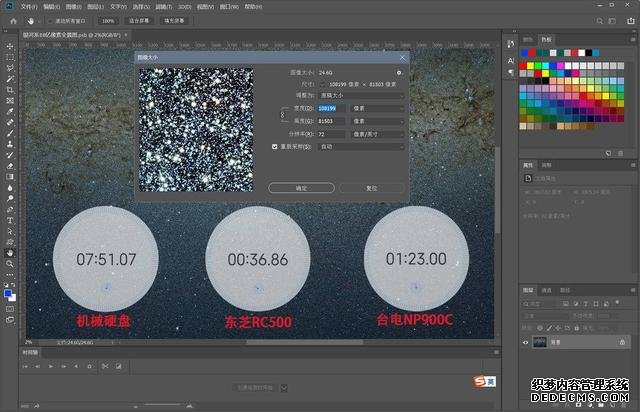Uncheck the 重新采样 resample checkbox
Screen dimensions: 640x412
[x=275, y=147]
